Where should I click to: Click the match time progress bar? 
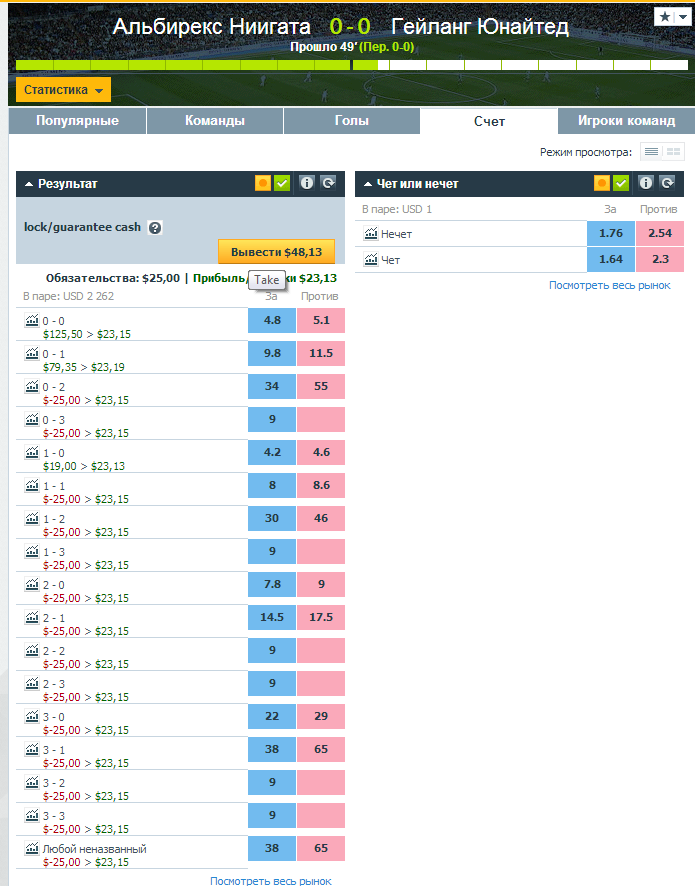(351, 65)
